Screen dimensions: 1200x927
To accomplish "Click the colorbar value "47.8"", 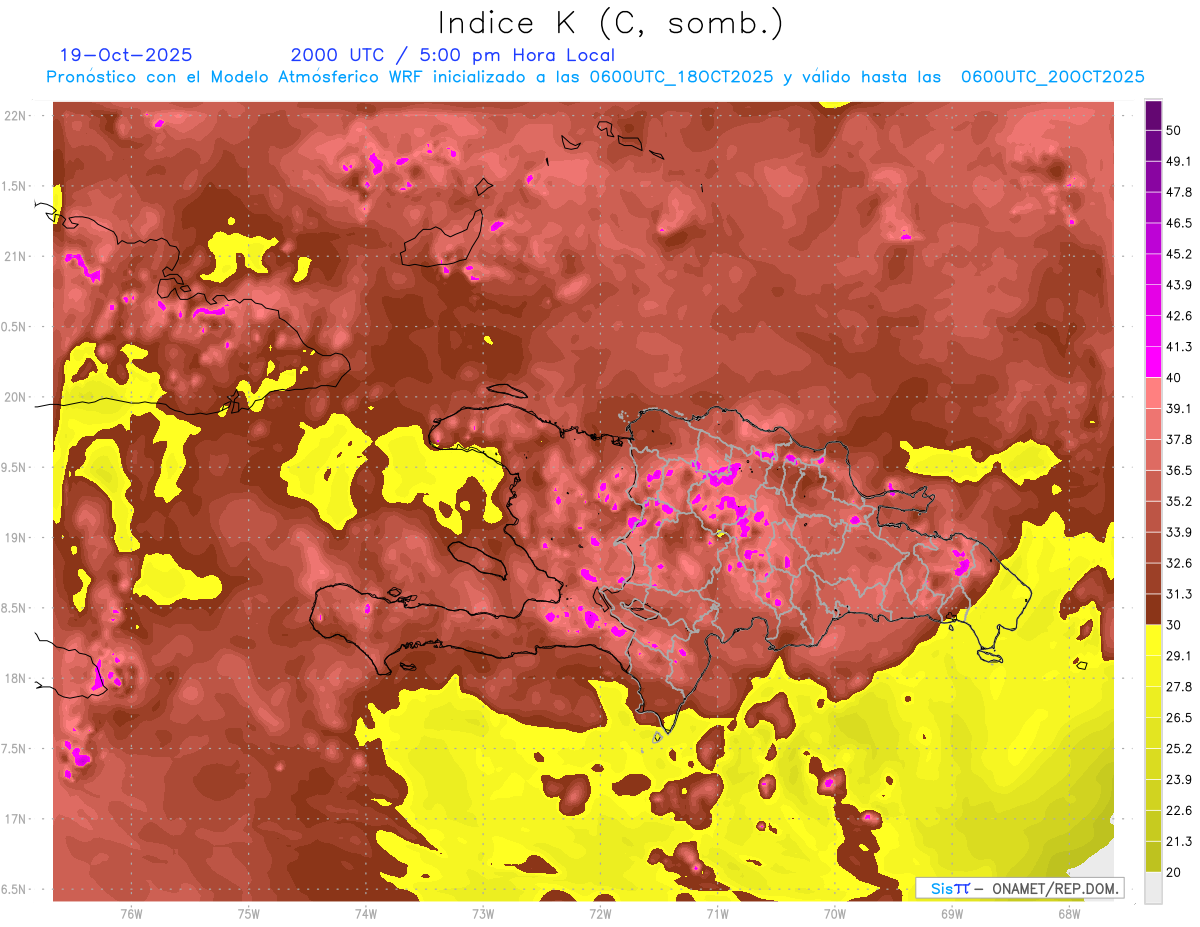I will [1178, 192].
